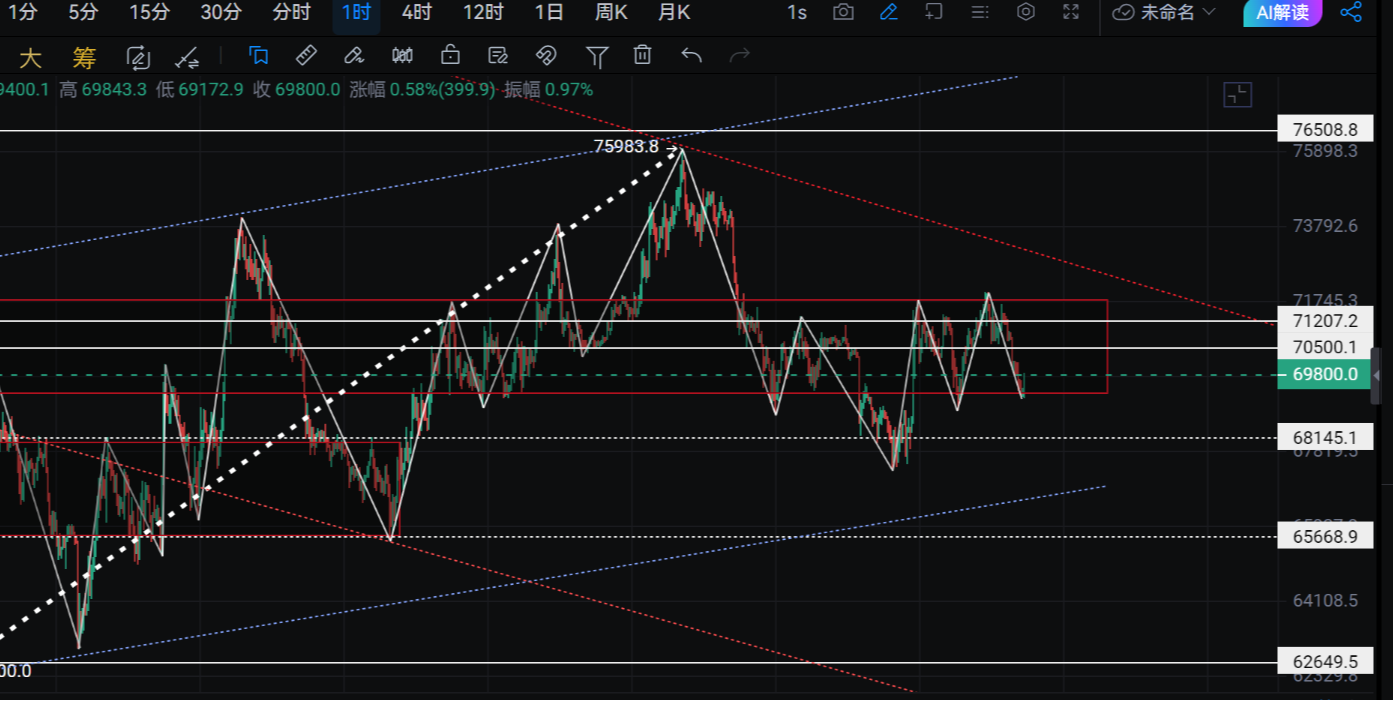Enter fullscreen mode with expand icon
The width and height of the screenshot is (1393, 705).
[1071, 13]
